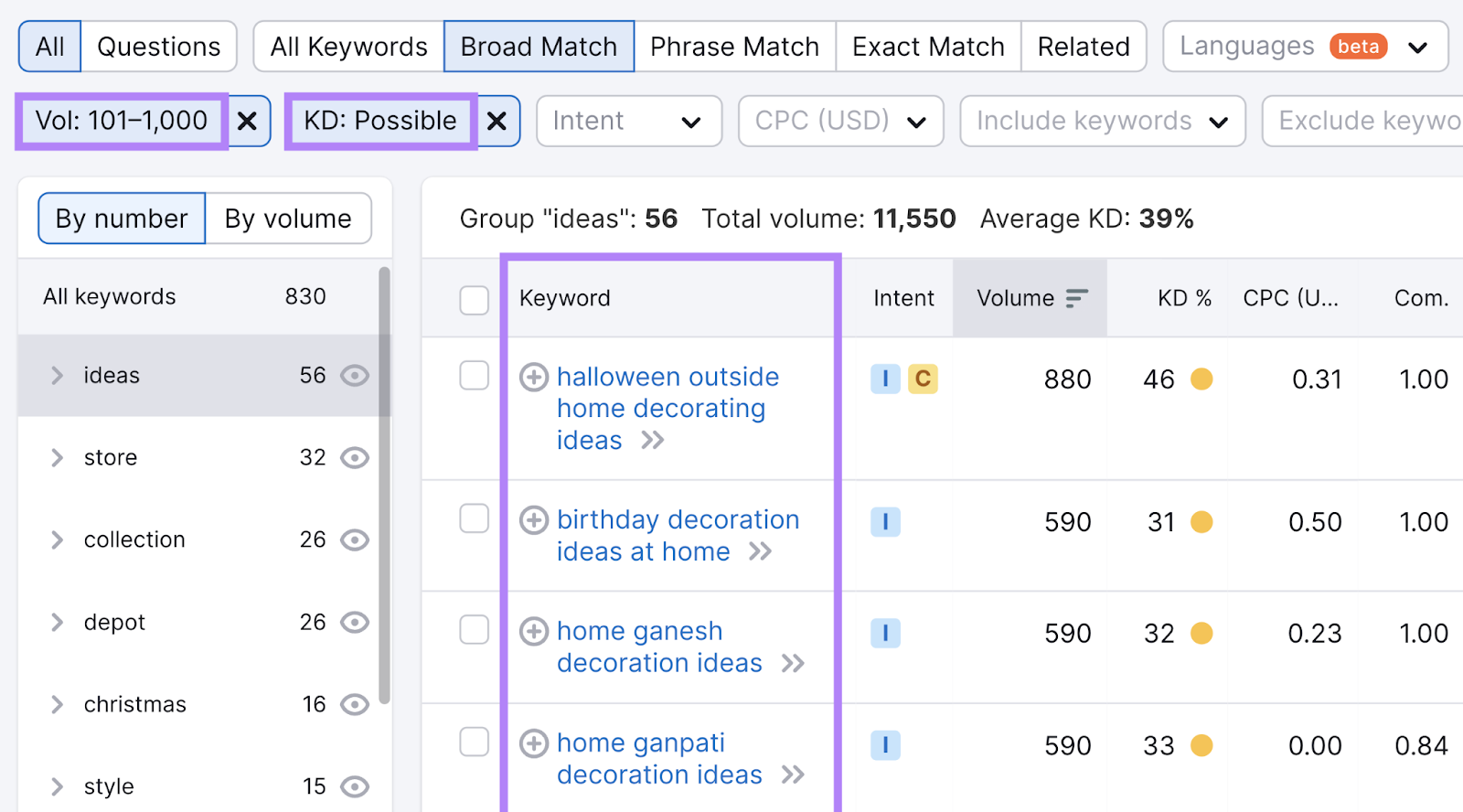Expand the christmas keyword group
This screenshot has height=812, width=1463.
pyautogui.click(x=57, y=705)
